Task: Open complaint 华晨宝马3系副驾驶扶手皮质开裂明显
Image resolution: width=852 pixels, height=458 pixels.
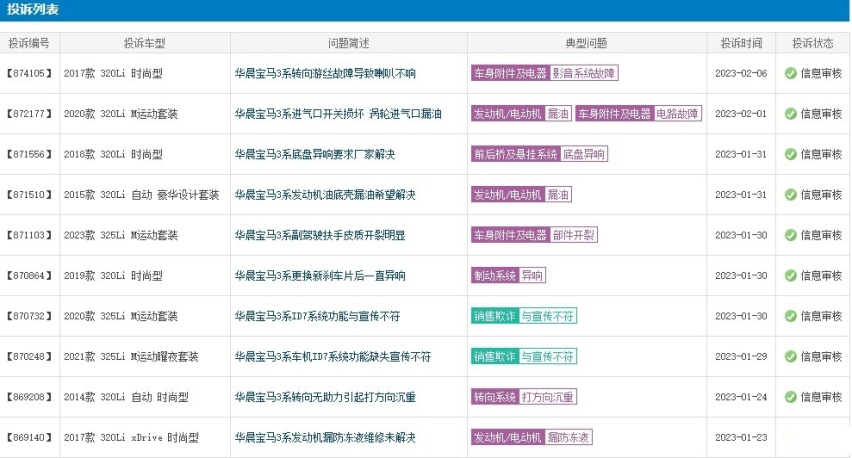Action: tap(320, 235)
